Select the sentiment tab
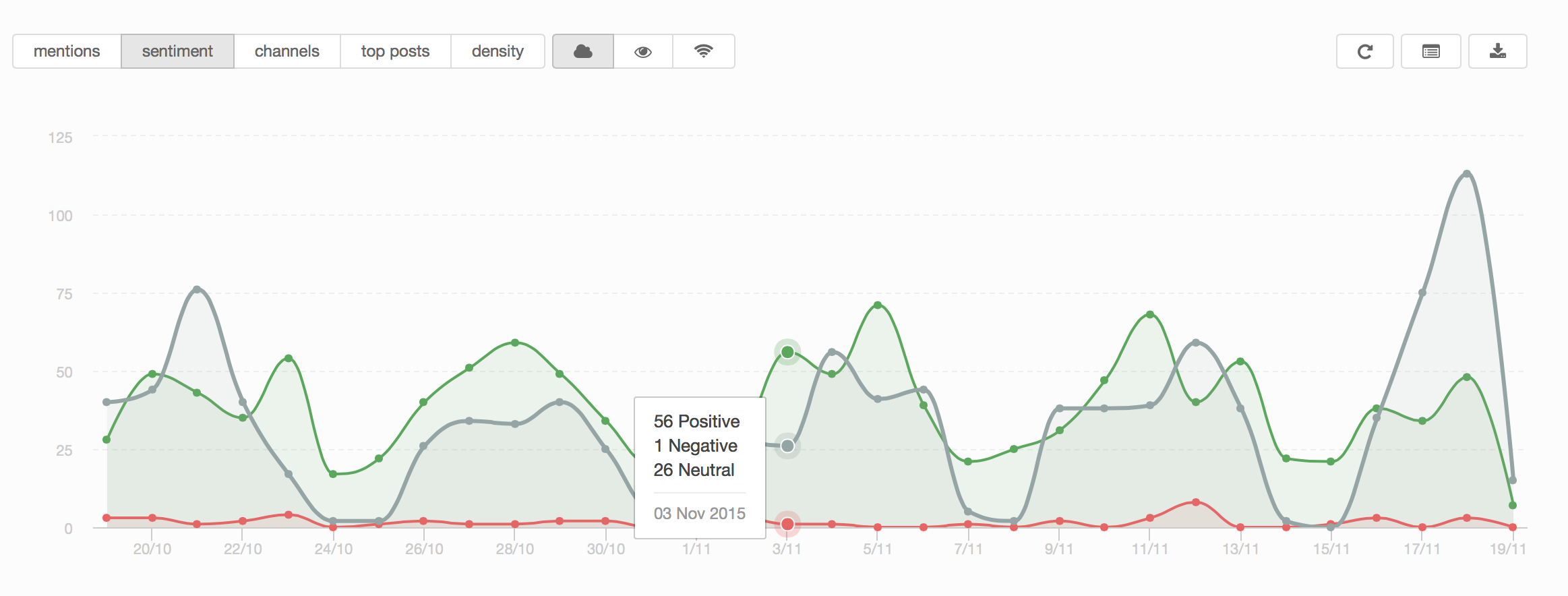 click(x=177, y=51)
